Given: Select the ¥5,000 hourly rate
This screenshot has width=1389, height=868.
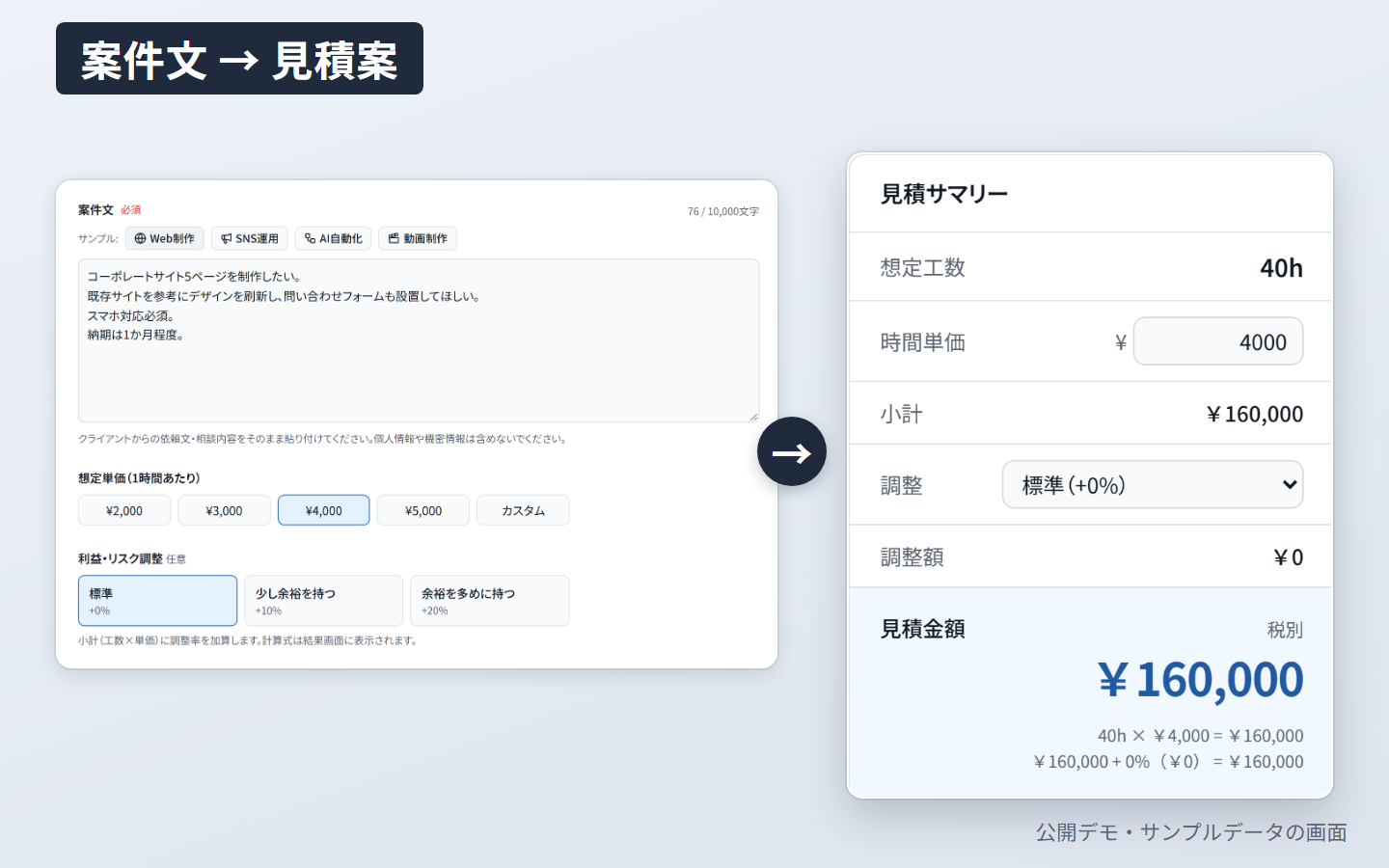Looking at the screenshot, I should coord(423,510).
